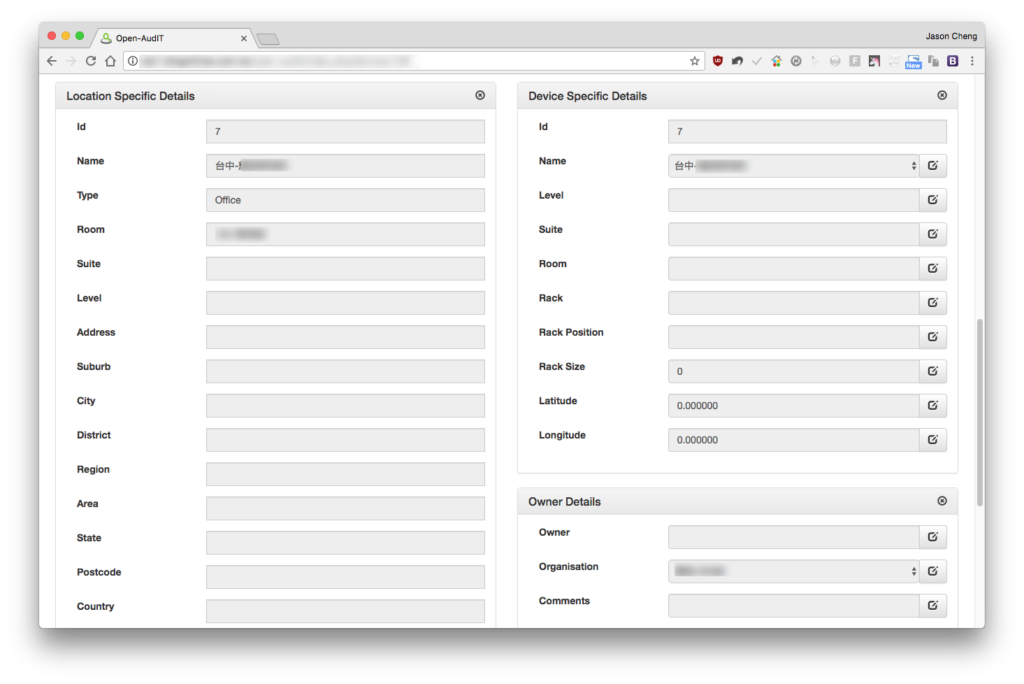Click the Comments input field
The height and width of the screenshot is (684, 1024).
click(793, 606)
